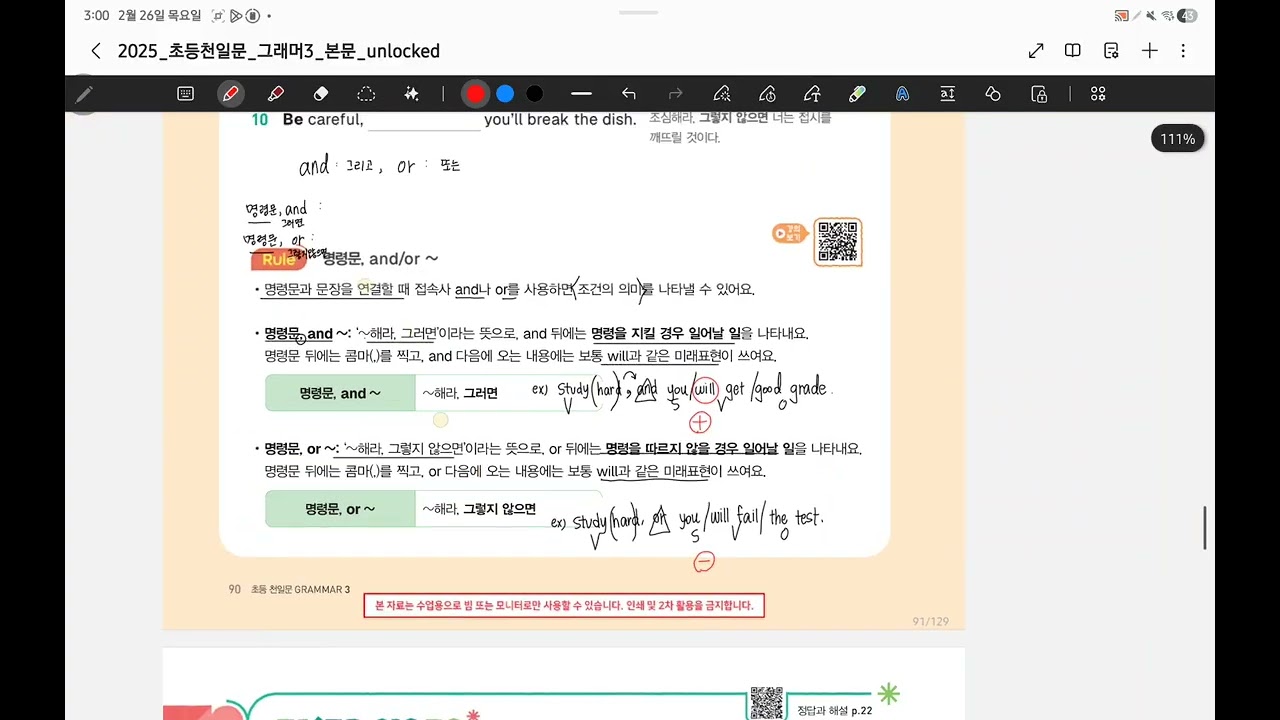This screenshot has width=1280, height=720.
Task: Open the pen thickness line setting
Action: tap(581, 93)
